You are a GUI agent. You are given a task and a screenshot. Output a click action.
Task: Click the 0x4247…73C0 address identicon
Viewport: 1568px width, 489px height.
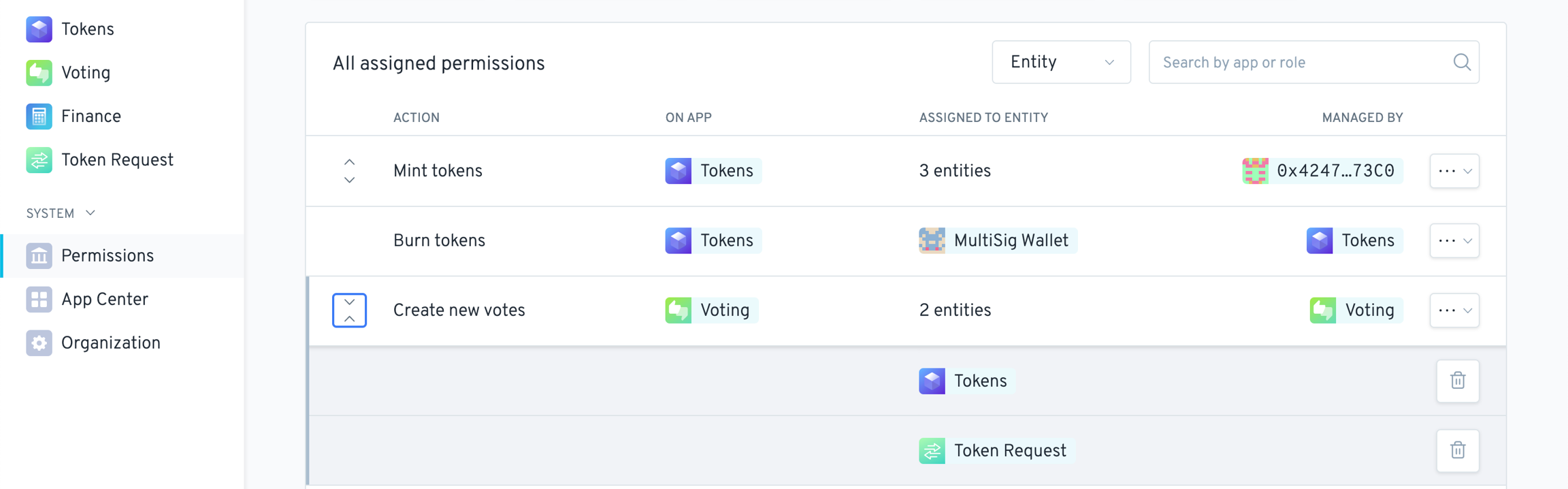1255,171
